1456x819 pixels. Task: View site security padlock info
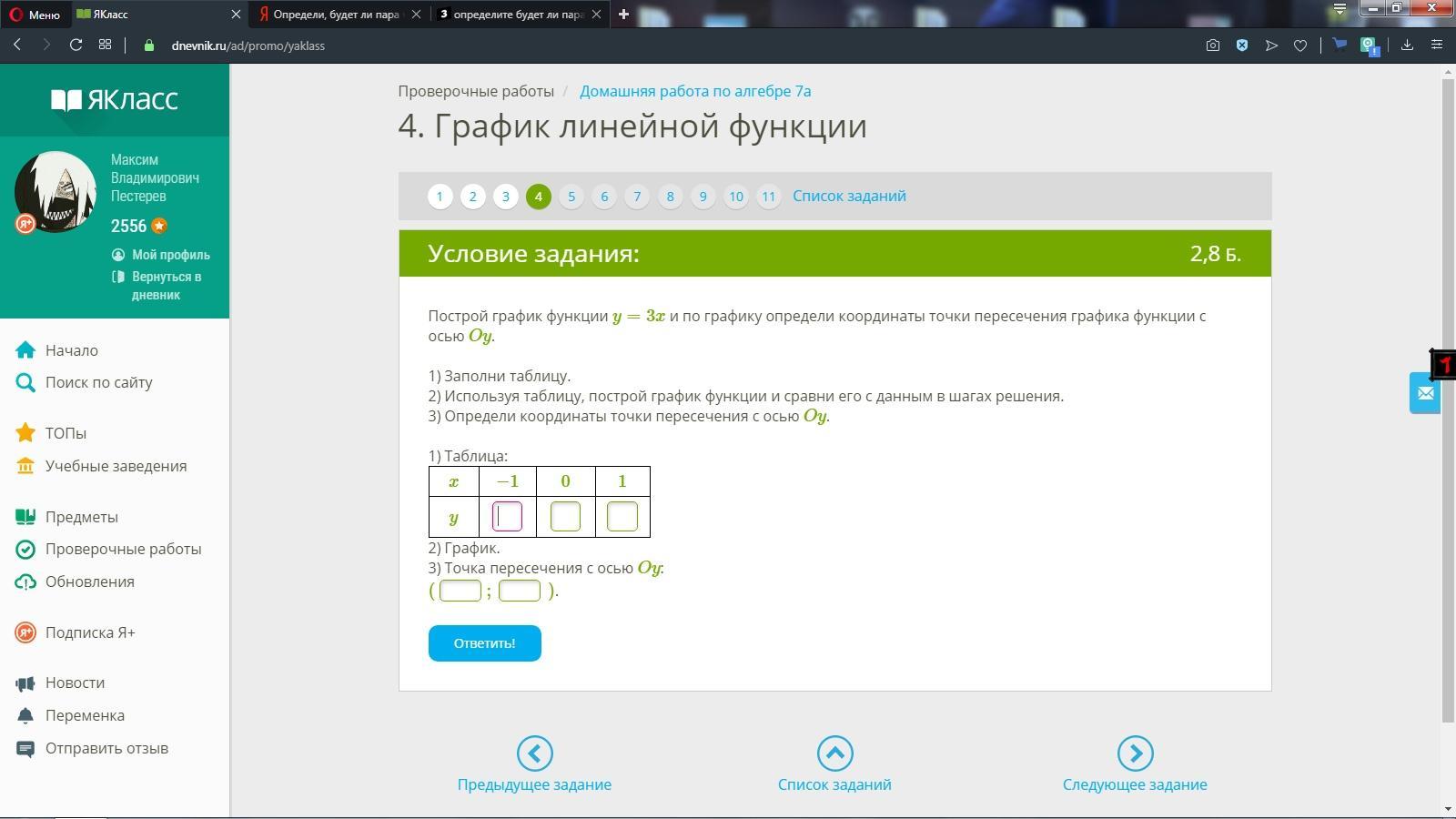[149, 45]
